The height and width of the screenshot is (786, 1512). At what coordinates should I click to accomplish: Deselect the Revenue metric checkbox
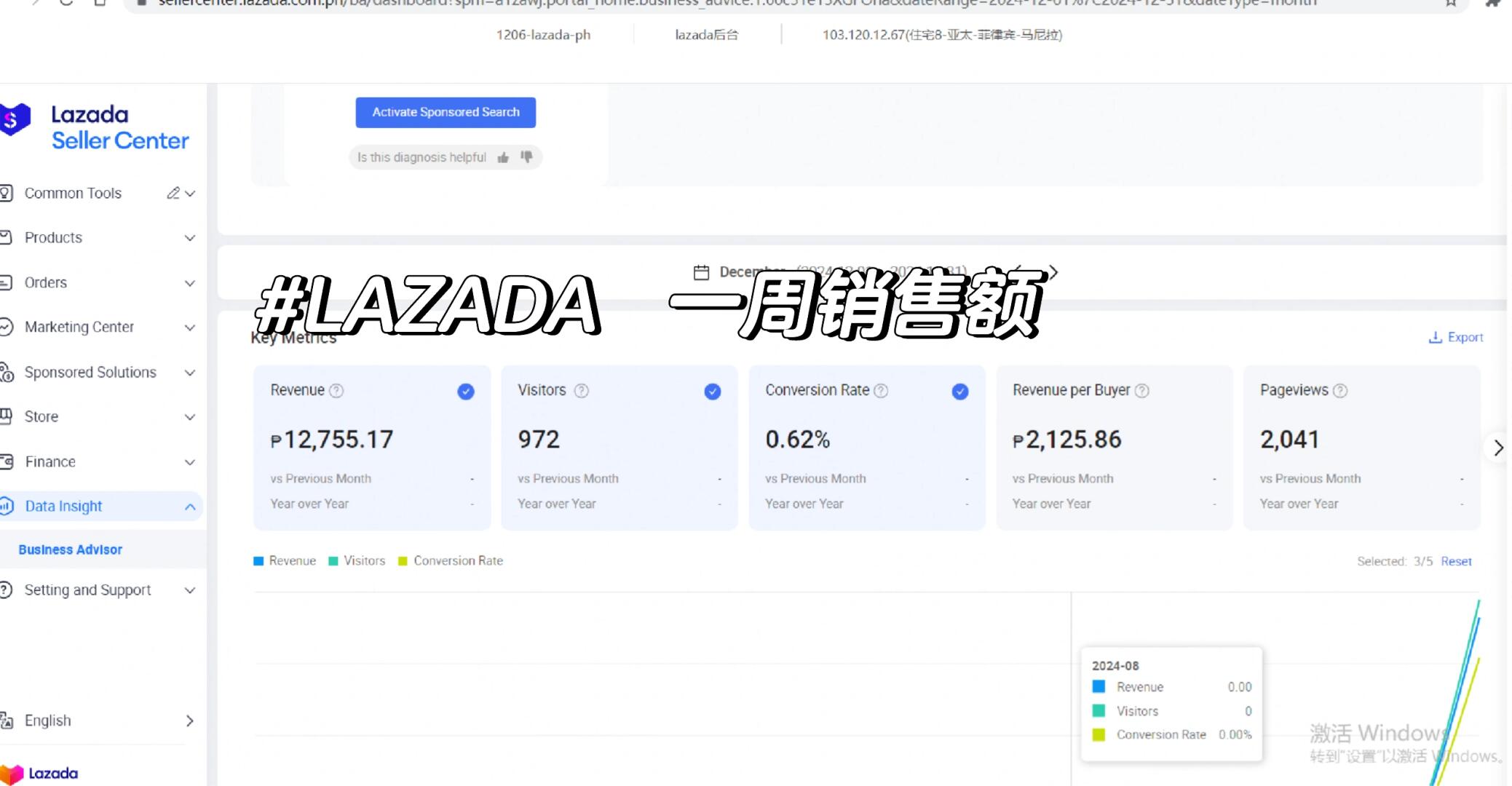coord(466,392)
